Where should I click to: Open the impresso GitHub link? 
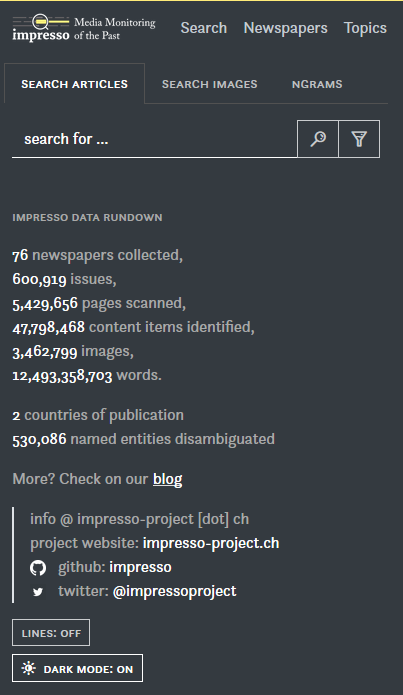click(140, 567)
